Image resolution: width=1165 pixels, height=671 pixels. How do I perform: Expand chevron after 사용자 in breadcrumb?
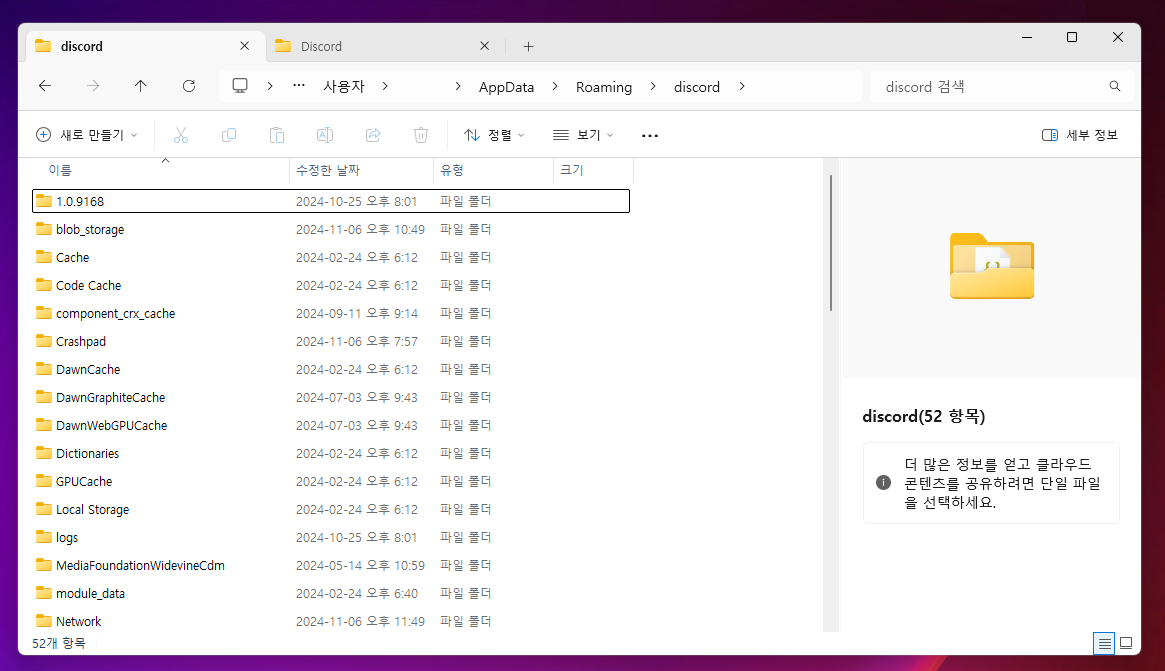click(385, 86)
